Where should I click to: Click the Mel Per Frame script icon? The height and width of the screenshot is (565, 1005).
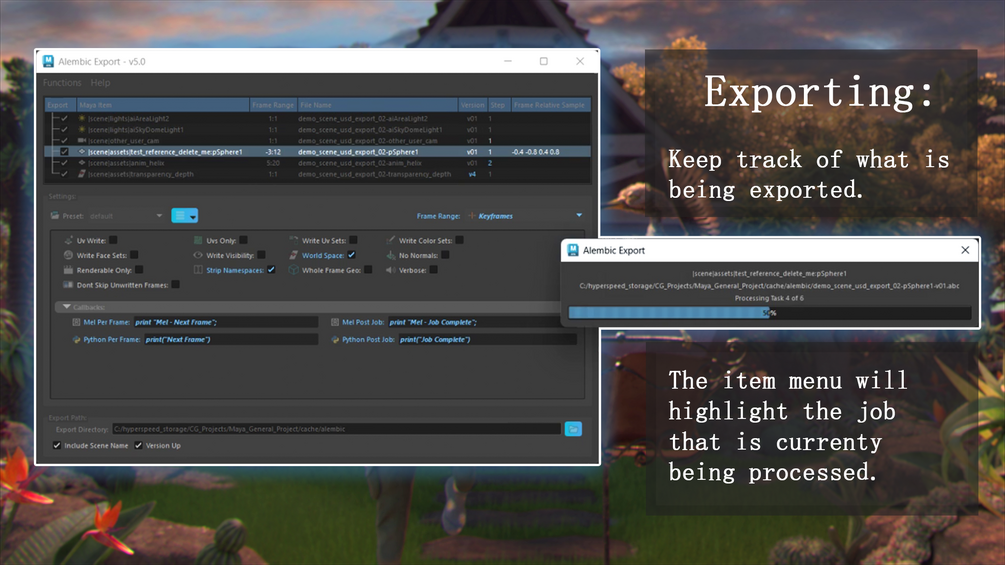[76, 322]
